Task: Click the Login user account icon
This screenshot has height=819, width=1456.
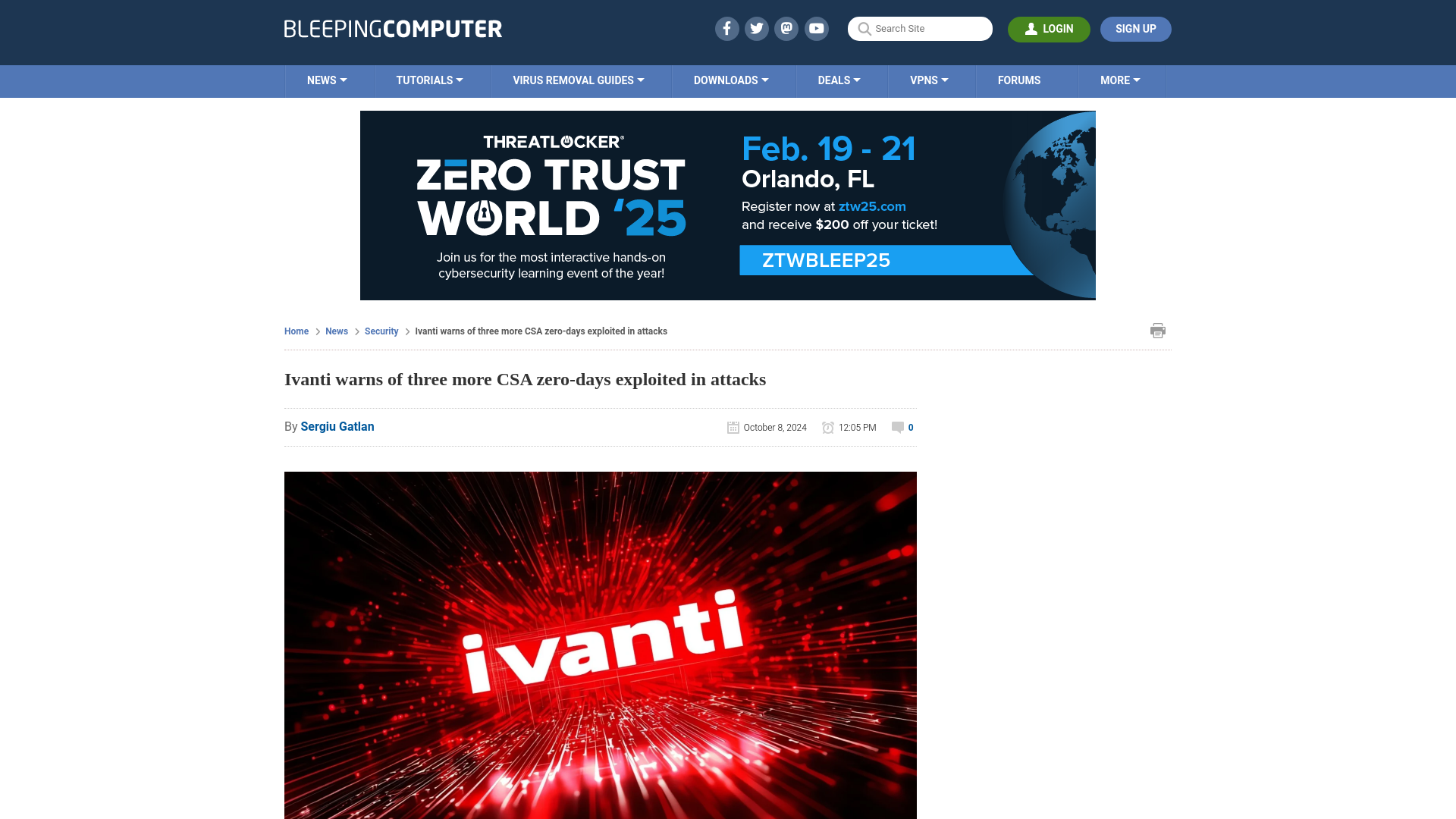Action: click(x=1031, y=29)
